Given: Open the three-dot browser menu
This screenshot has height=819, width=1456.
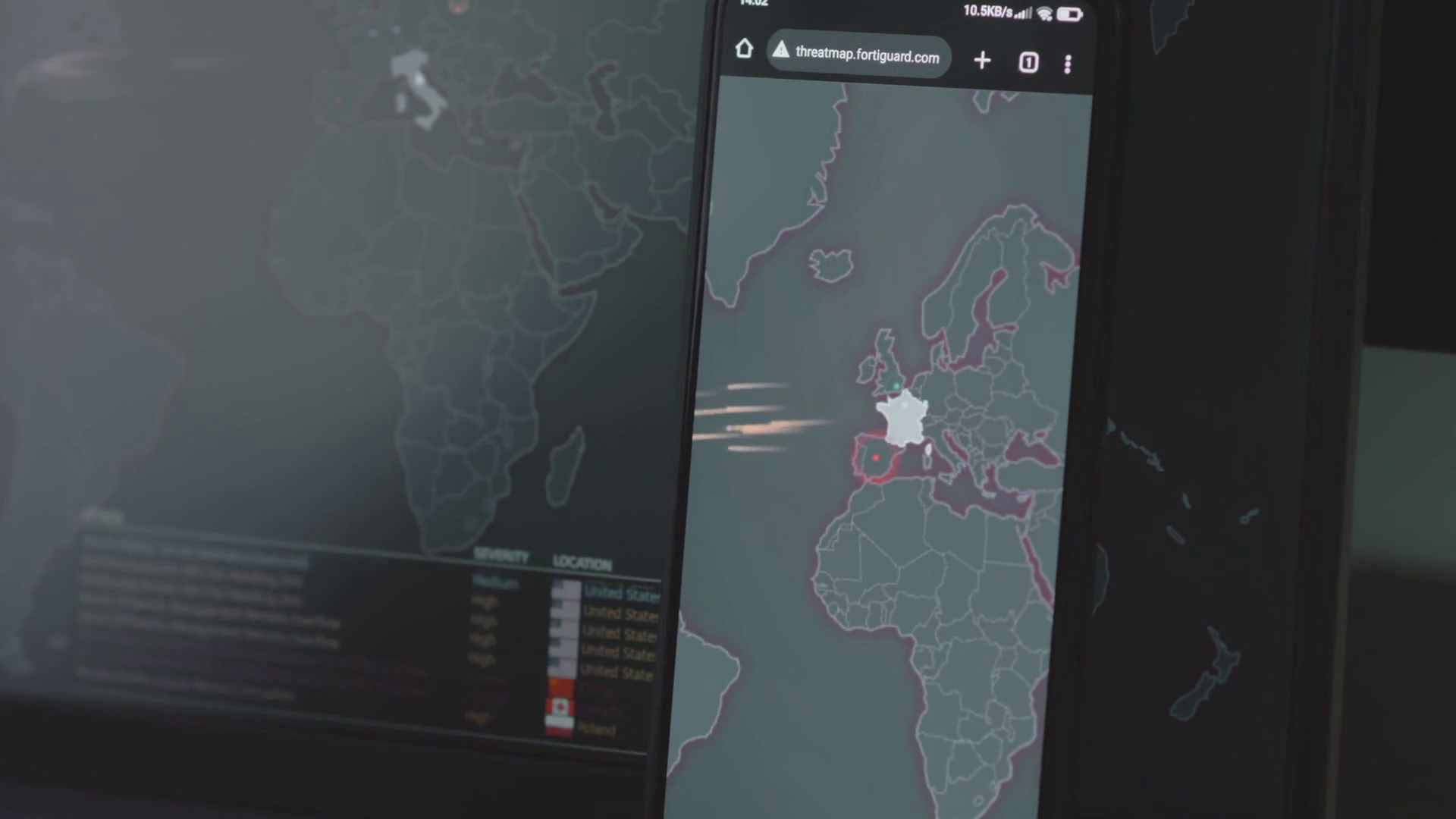Looking at the screenshot, I should pyautogui.click(x=1068, y=64).
